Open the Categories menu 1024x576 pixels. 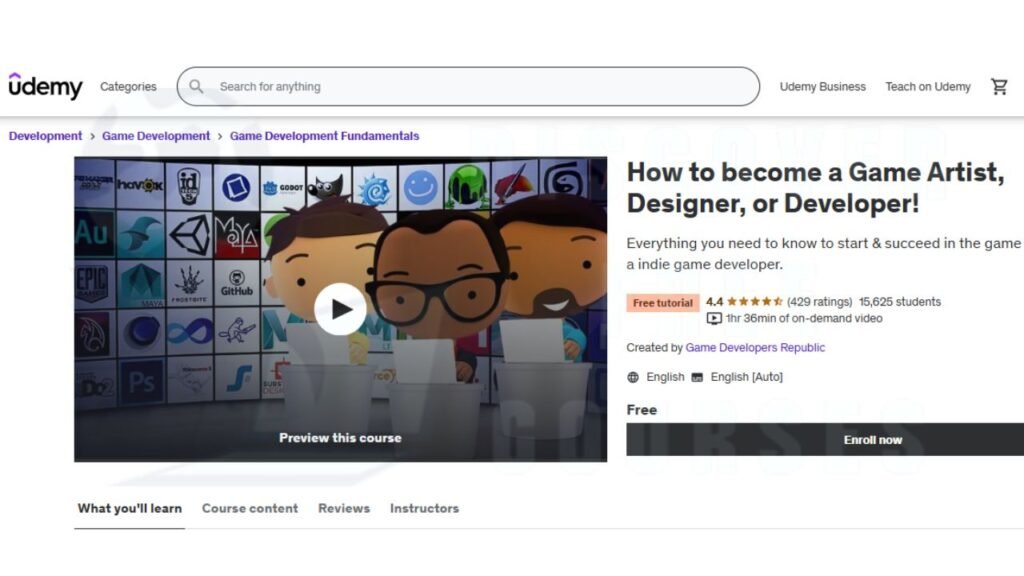coord(128,86)
